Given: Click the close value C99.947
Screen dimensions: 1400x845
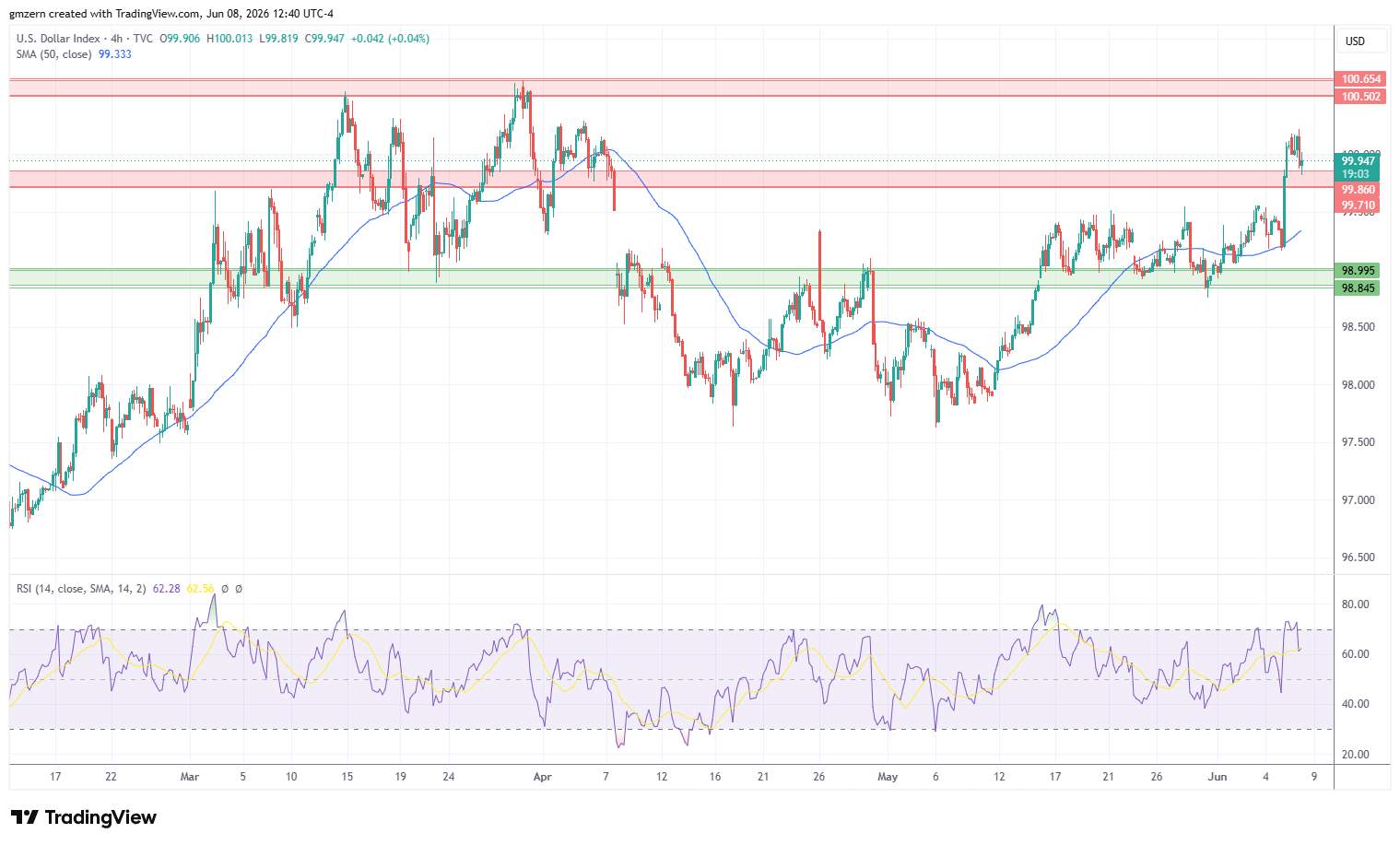Looking at the screenshot, I should tap(324, 39).
